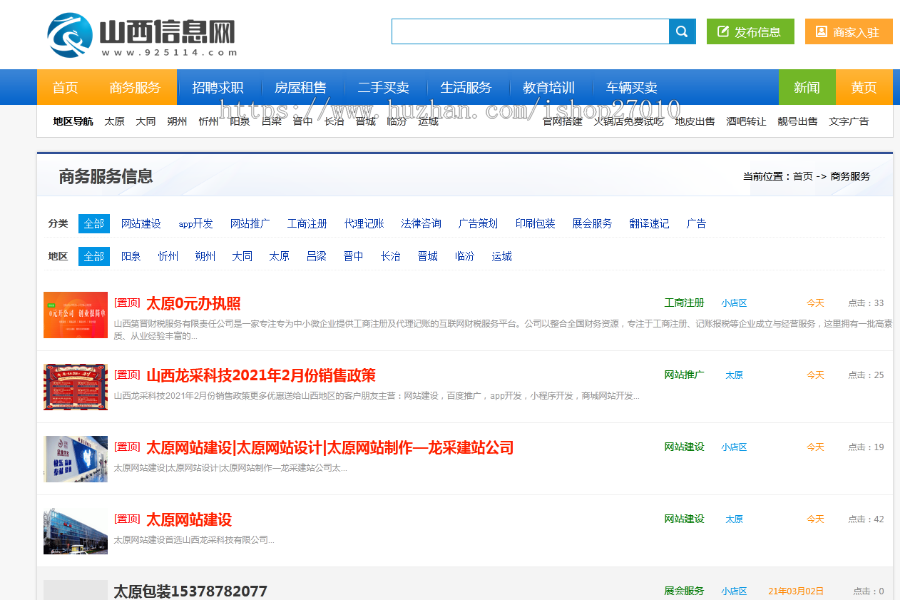
Task: Click into the search input box
Action: 530,31
